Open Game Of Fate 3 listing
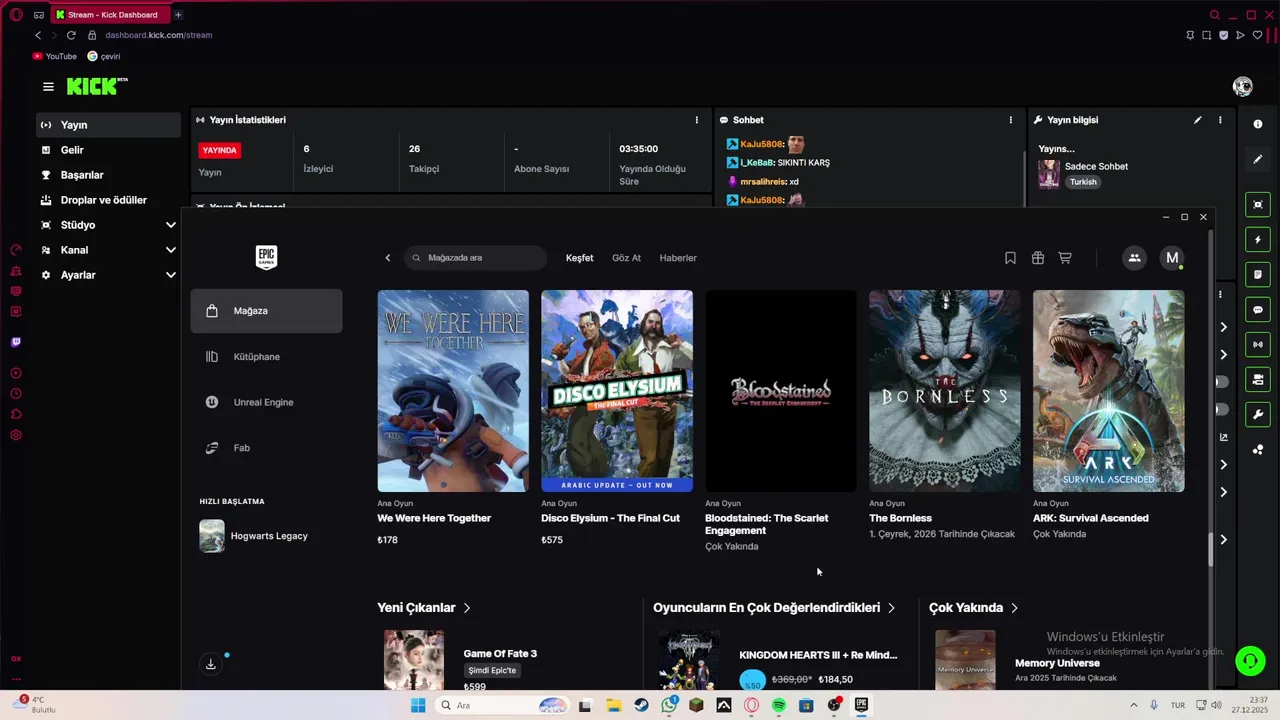The height and width of the screenshot is (720, 1280). tap(500, 654)
